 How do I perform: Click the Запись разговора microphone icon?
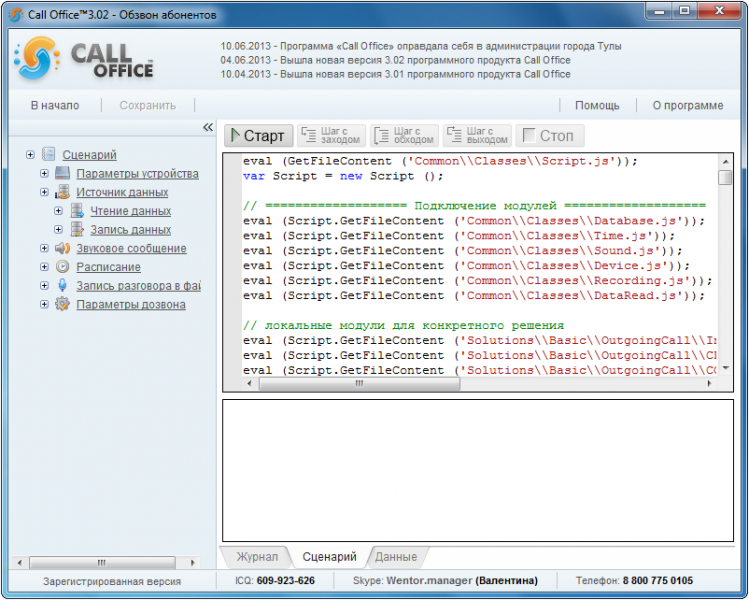62,285
